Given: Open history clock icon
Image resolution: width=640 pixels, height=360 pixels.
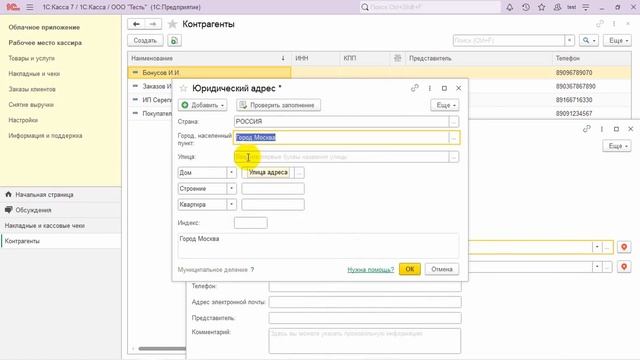Looking at the screenshot, I should pos(526,7).
